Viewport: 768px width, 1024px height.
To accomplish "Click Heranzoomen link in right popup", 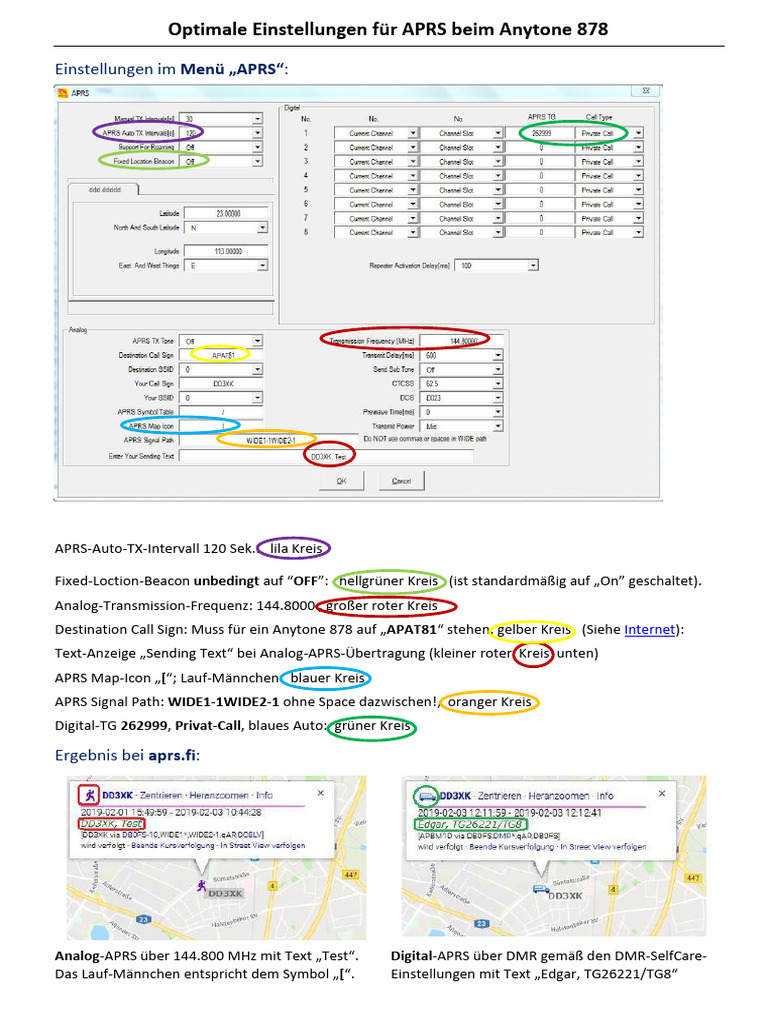I will 558,795.
